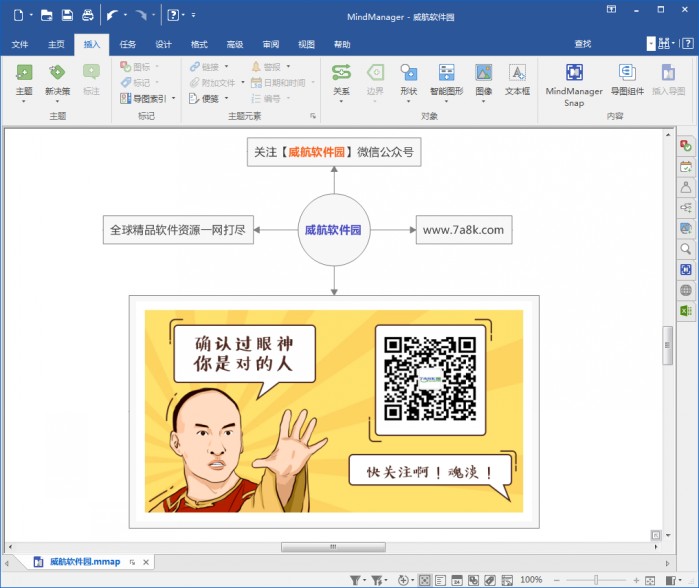This screenshot has width=699, height=588.
Task: Select the 全球精品软件资源一网打尽 topic
Action: click(178, 230)
